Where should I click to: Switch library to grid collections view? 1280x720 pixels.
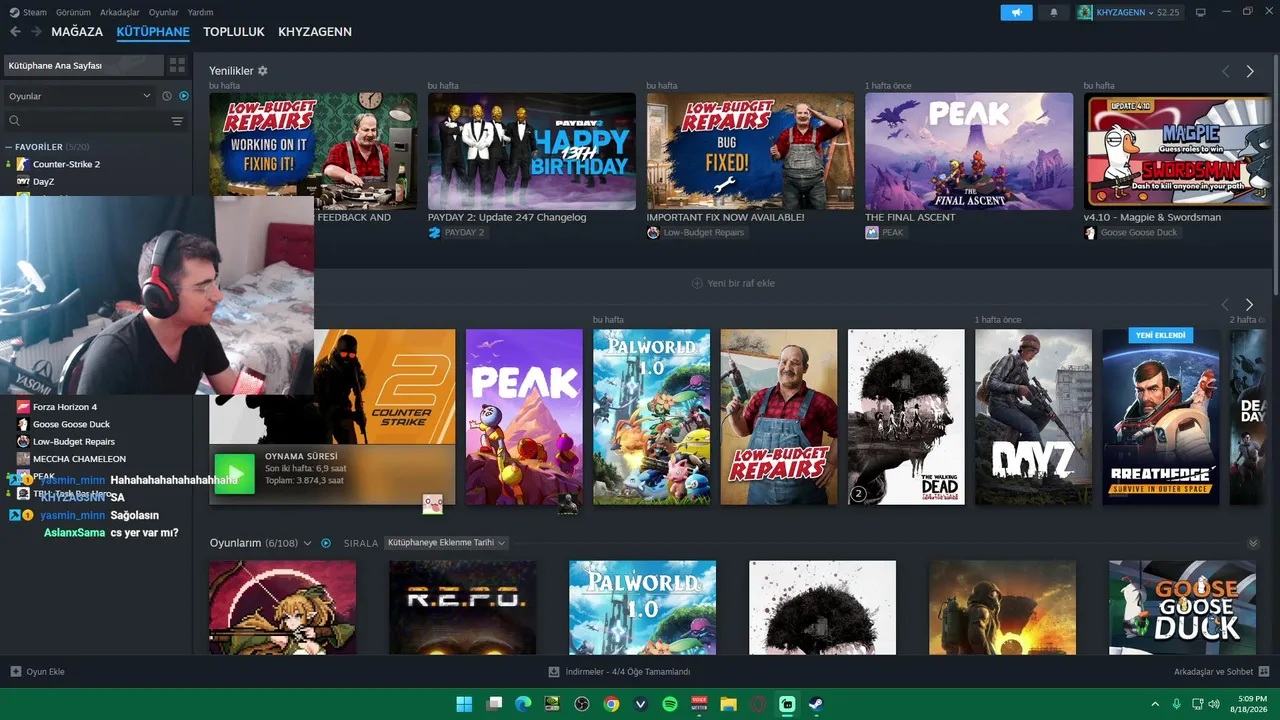(177, 65)
